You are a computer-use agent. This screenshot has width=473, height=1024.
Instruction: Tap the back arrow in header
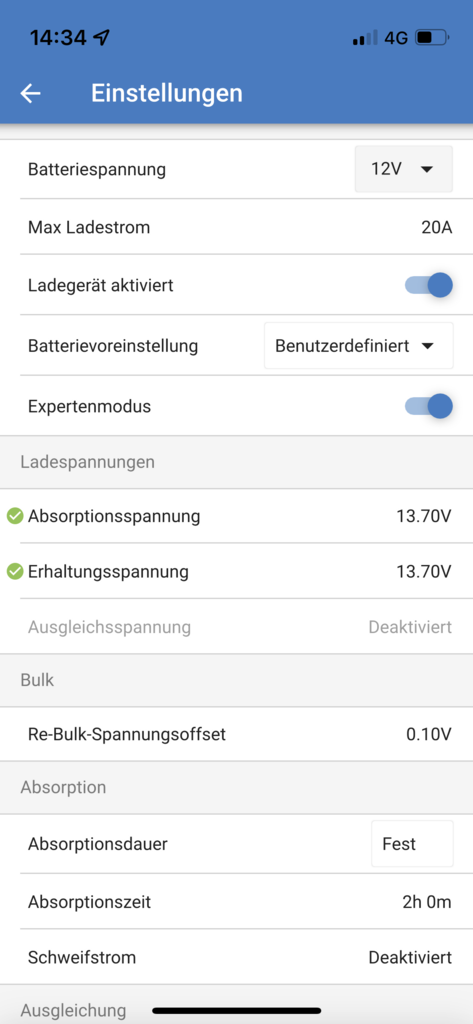[31, 94]
